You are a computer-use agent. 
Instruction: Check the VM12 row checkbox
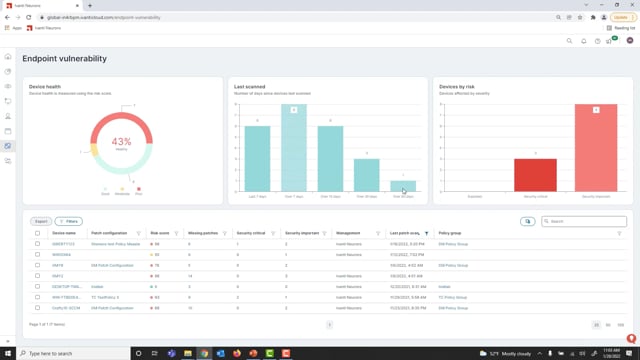(x=38, y=276)
